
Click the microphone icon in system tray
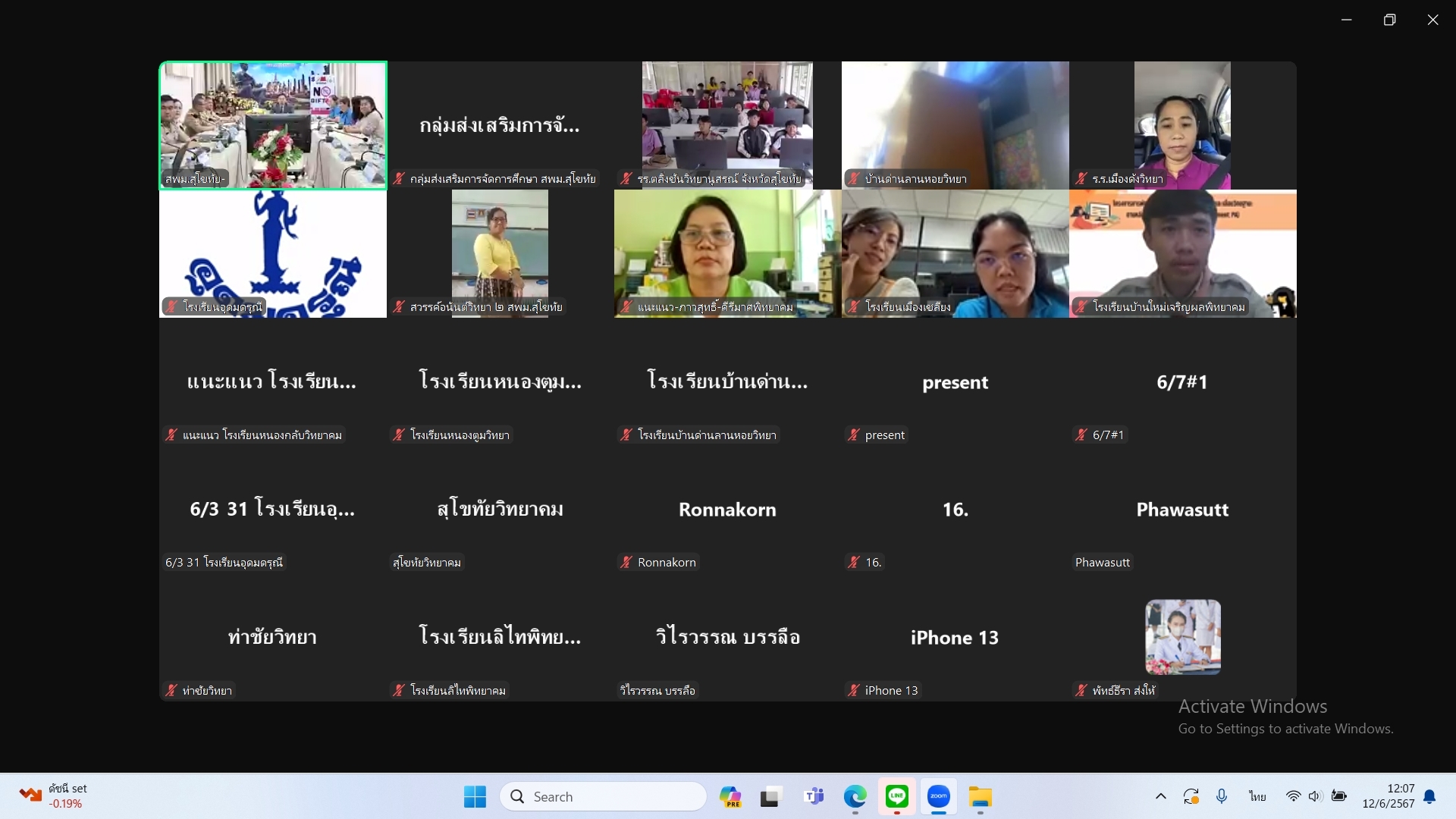(1221, 796)
